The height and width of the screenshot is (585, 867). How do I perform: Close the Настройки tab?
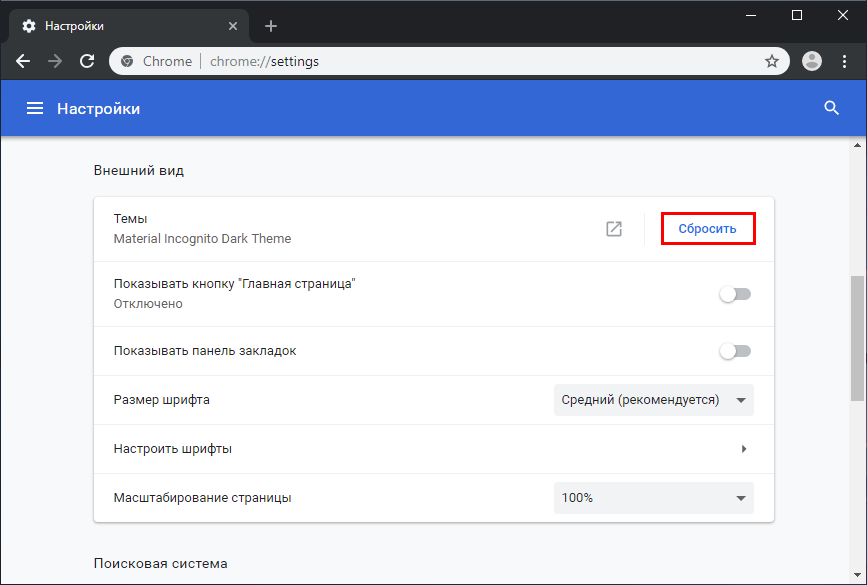pyautogui.click(x=233, y=26)
